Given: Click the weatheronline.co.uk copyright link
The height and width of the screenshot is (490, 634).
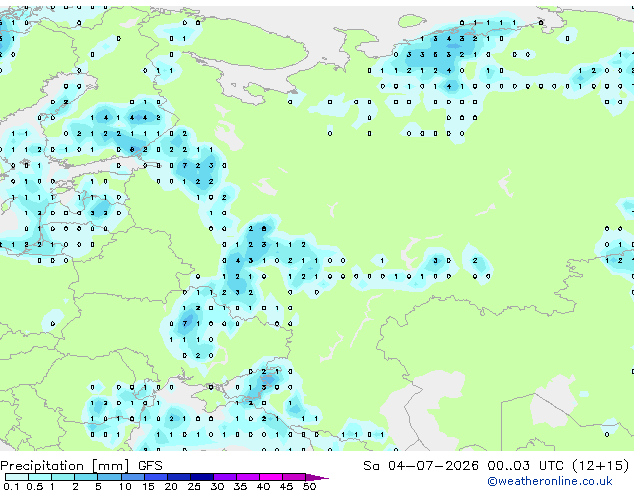Looking at the screenshot, I should (x=550, y=481).
